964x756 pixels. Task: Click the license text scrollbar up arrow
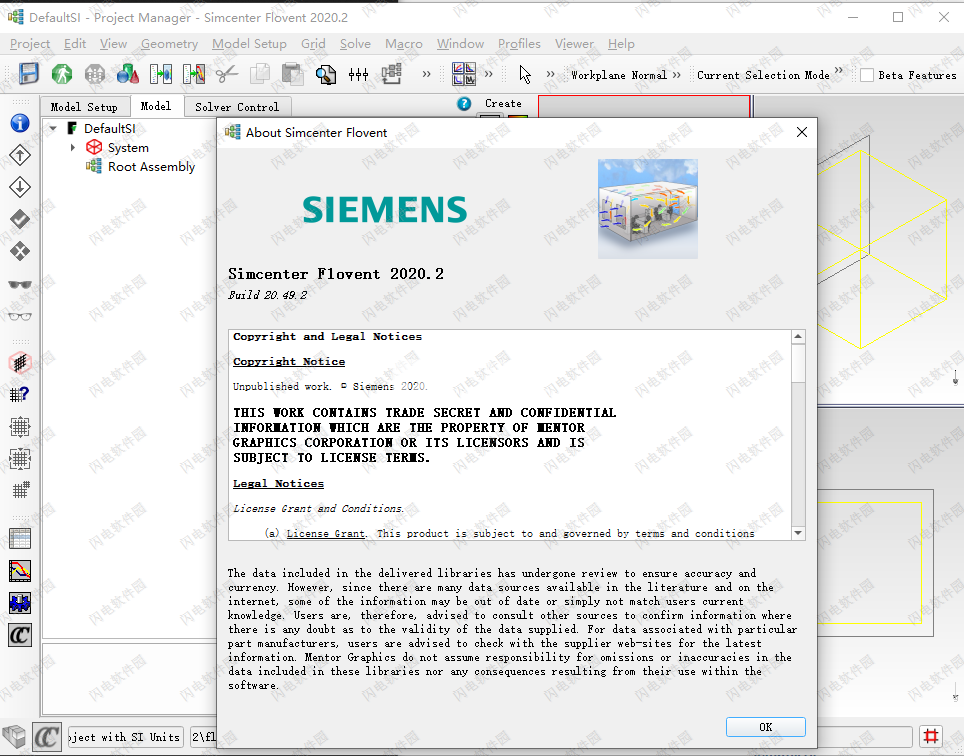[x=798, y=336]
